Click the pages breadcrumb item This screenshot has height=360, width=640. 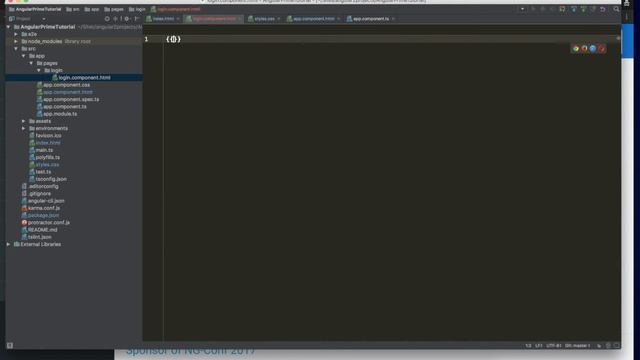(114, 9)
